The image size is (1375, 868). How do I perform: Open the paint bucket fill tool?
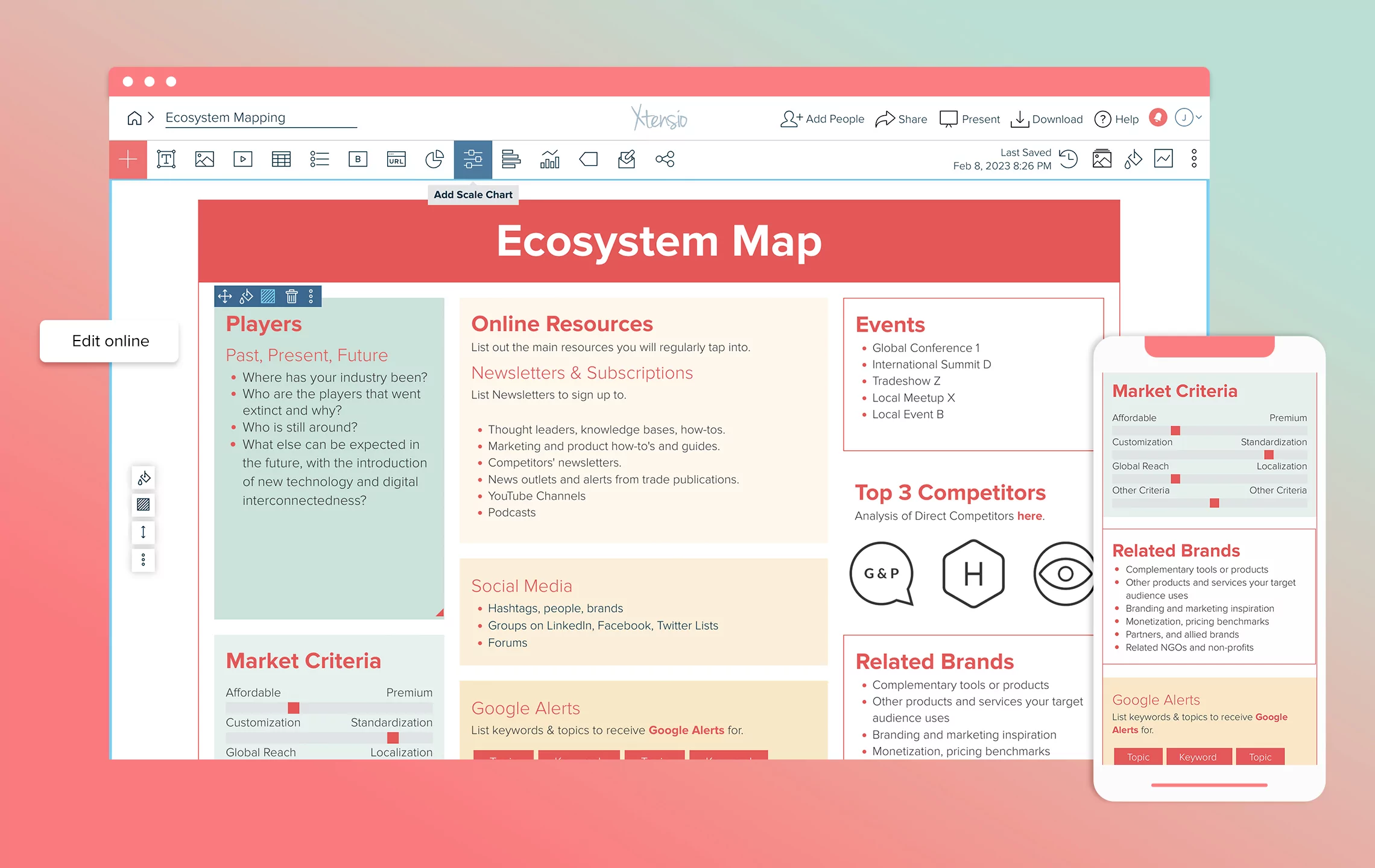tap(1133, 159)
